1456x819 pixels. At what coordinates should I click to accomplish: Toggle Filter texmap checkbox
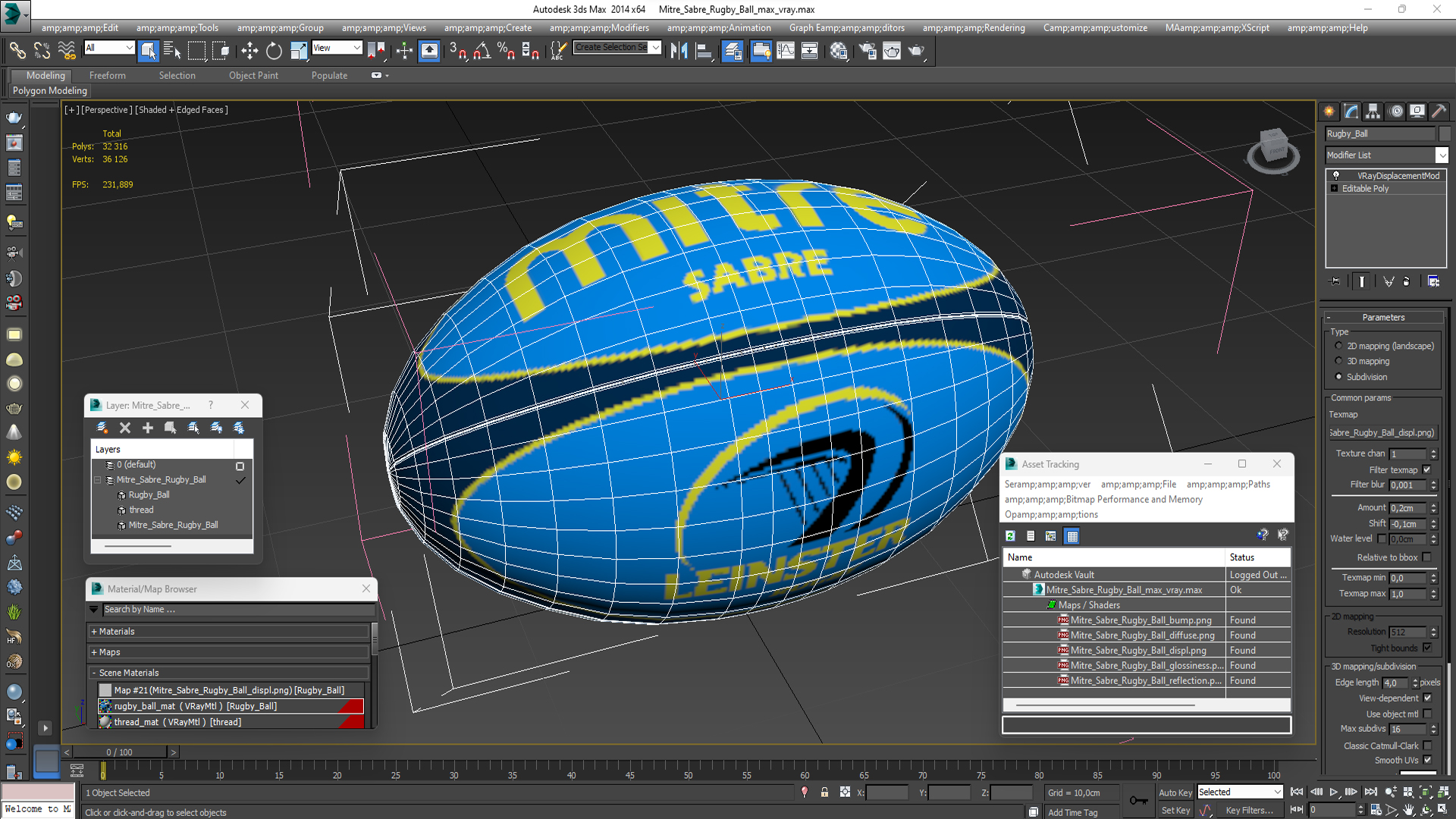tap(1426, 469)
